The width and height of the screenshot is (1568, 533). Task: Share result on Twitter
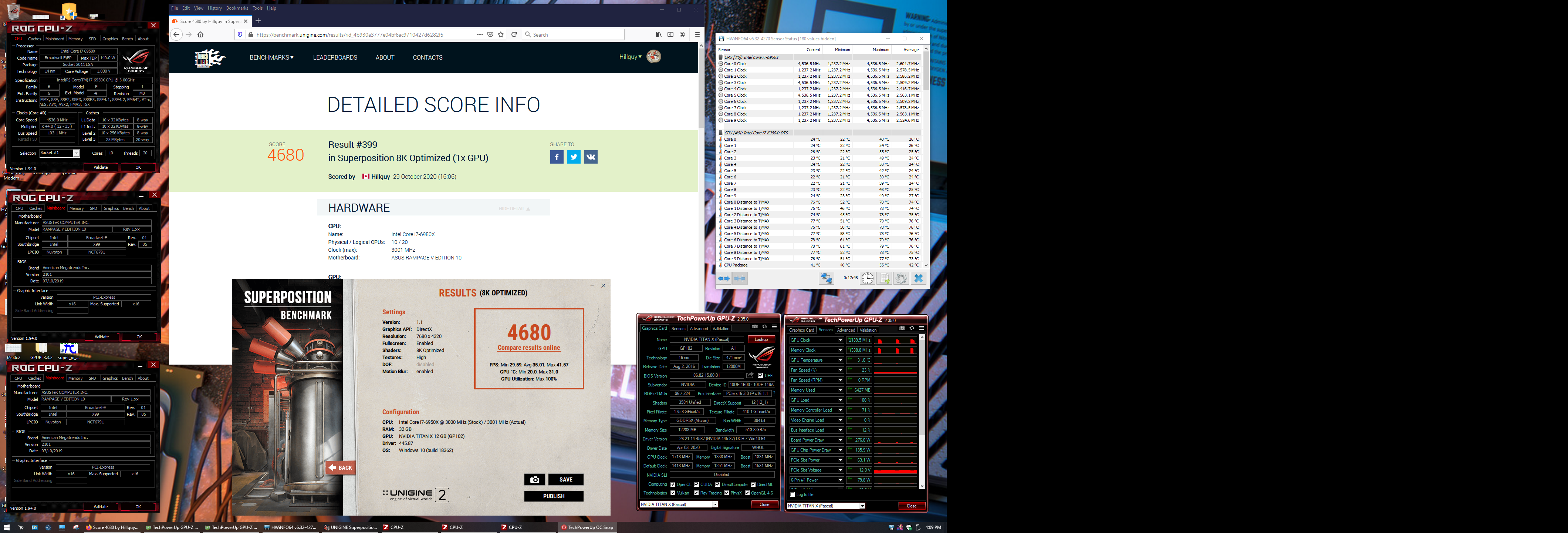click(x=573, y=157)
